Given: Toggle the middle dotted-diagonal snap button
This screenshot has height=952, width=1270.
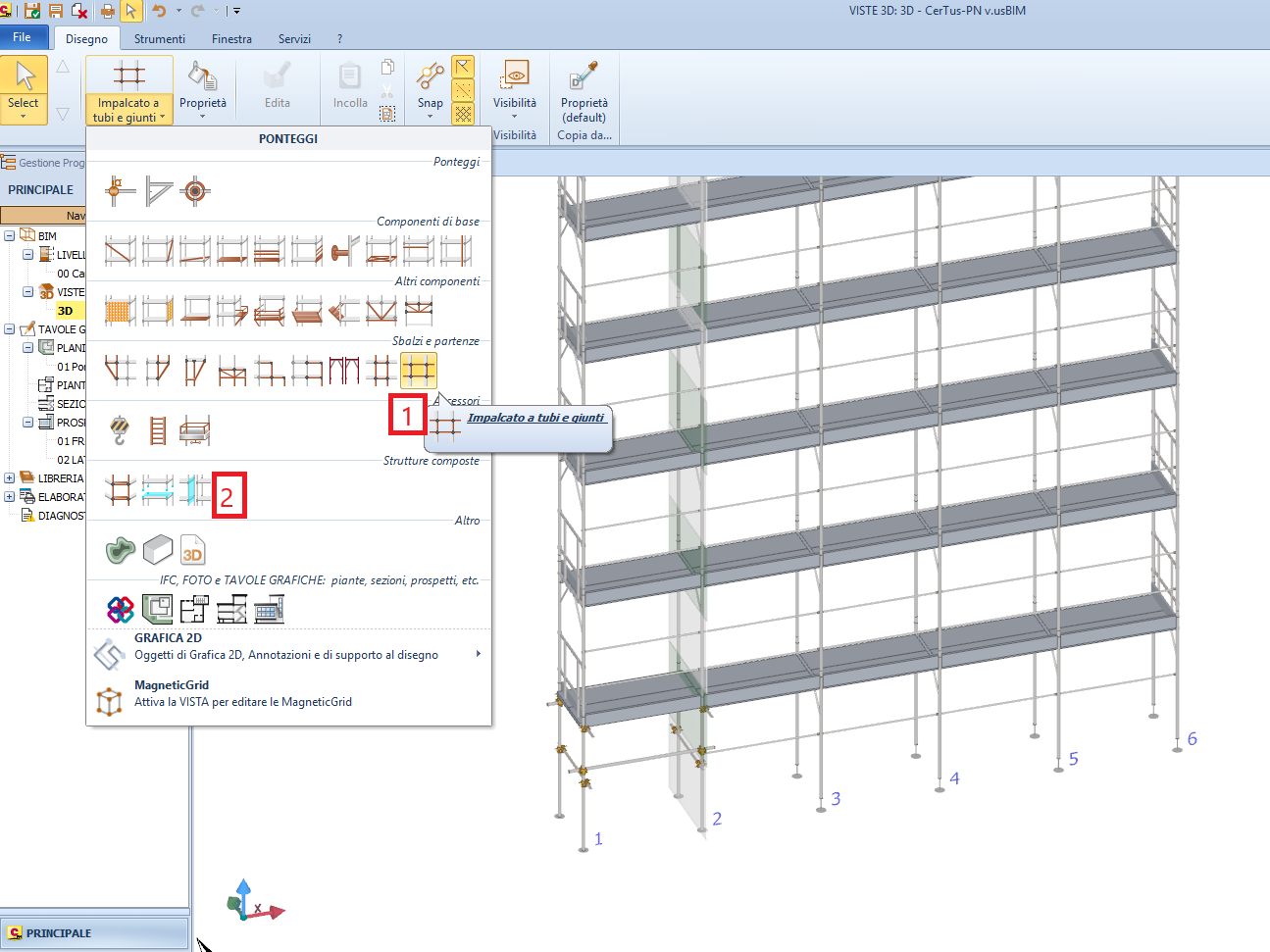Looking at the screenshot, I should click(463, 90).
